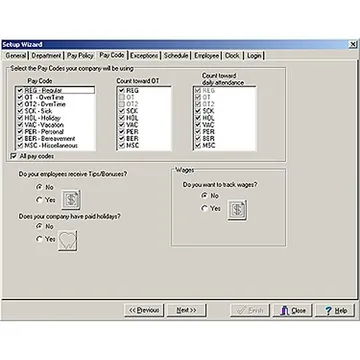This screenshot has width=360, height=360.
Task: Open wages tracking dollar icon button
Action: click(x=237, y=210)
